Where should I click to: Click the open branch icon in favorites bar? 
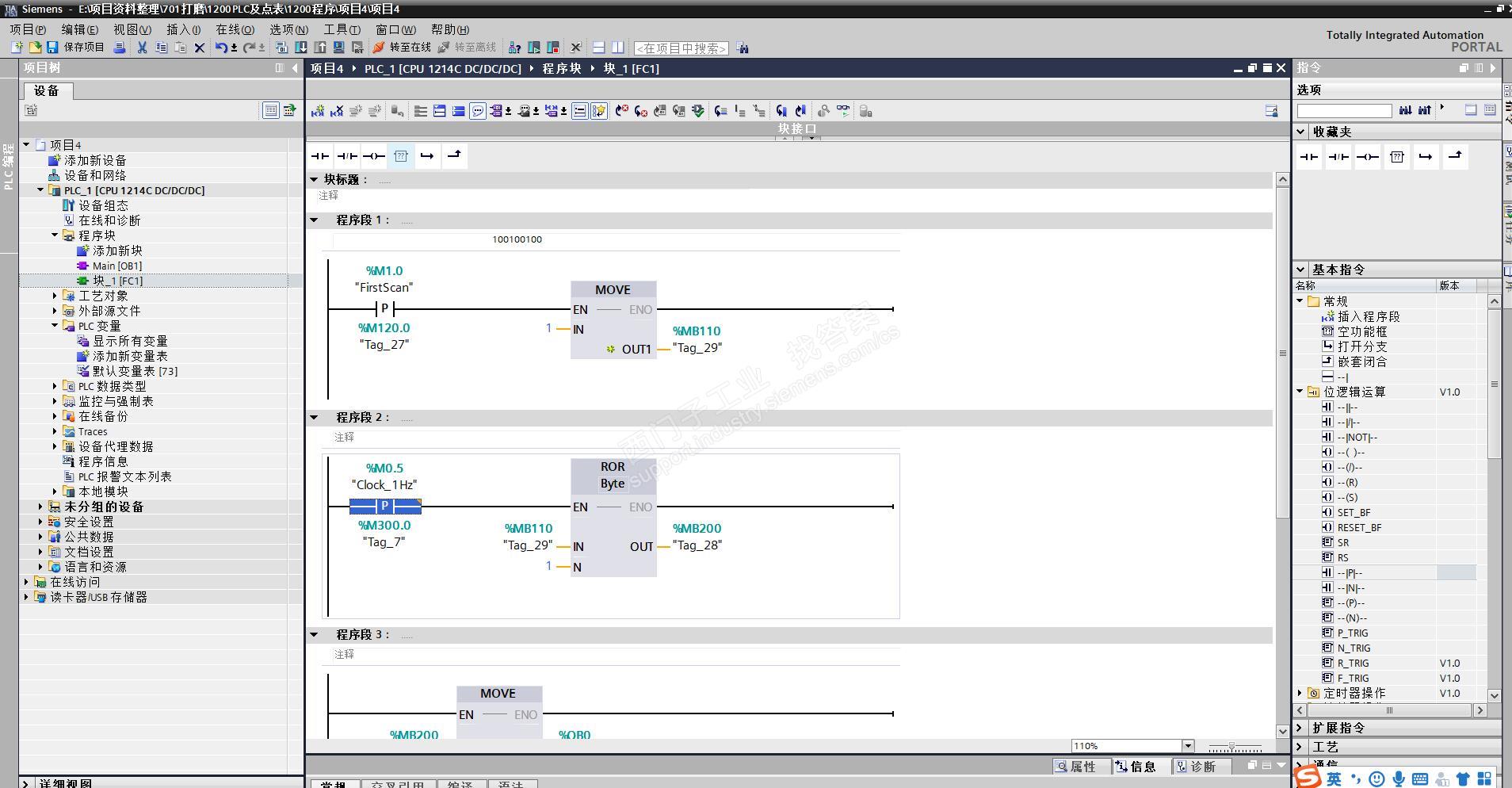pos(427,156)
